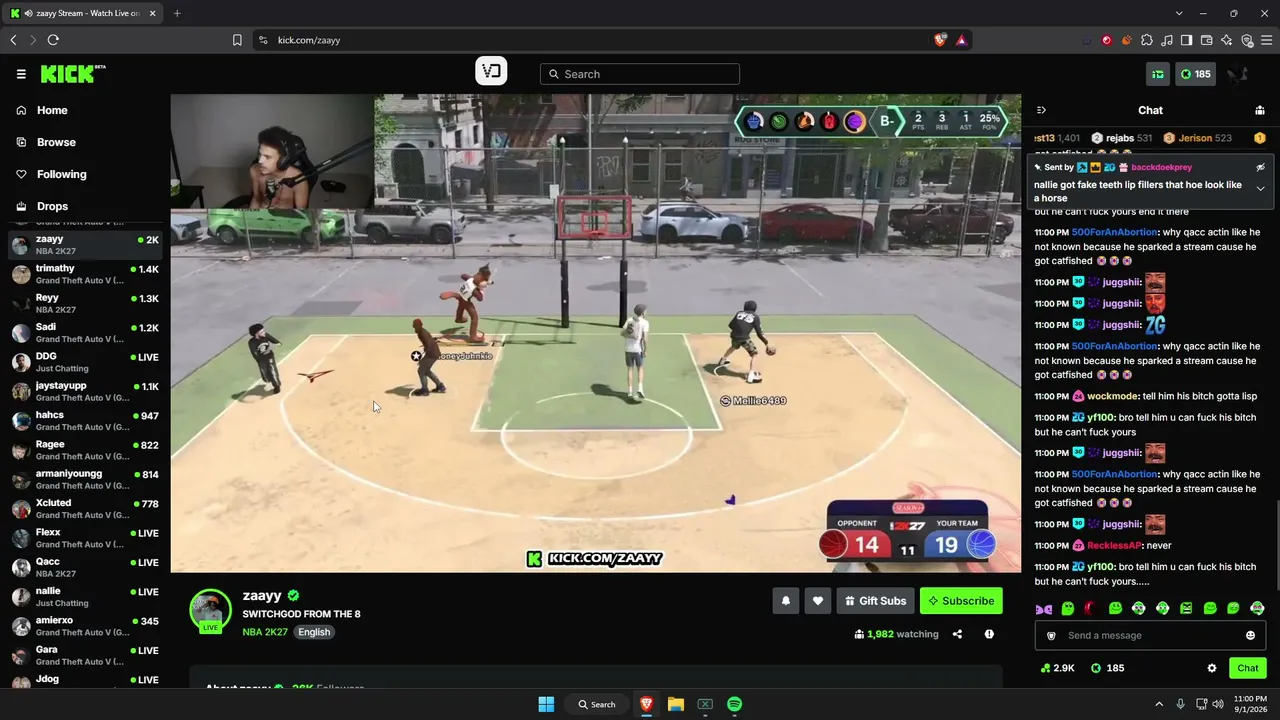
Task: Select jaystayupp channel in sidebar
Action: click(85, 391)
